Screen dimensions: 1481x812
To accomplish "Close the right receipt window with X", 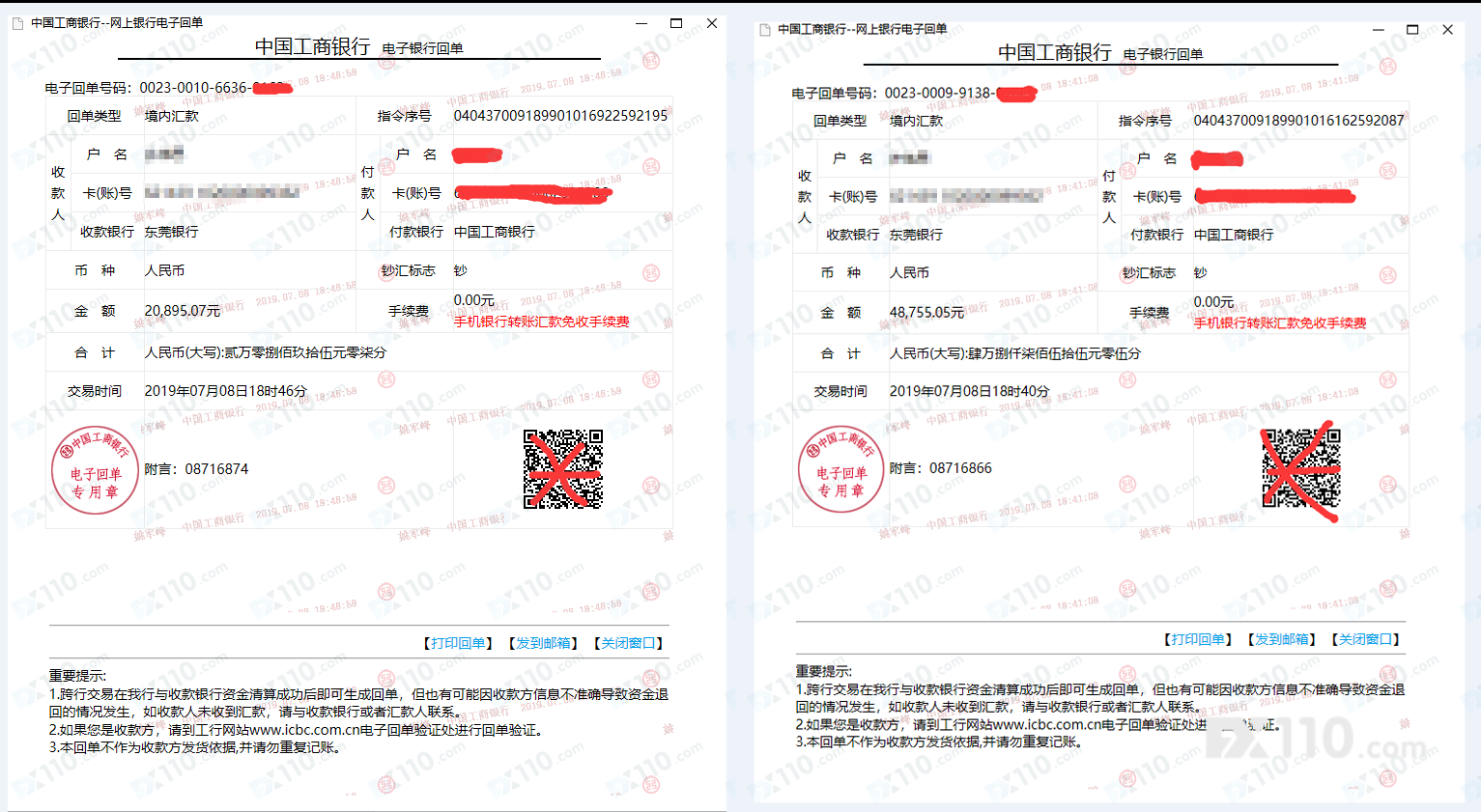I will 1447,30.
